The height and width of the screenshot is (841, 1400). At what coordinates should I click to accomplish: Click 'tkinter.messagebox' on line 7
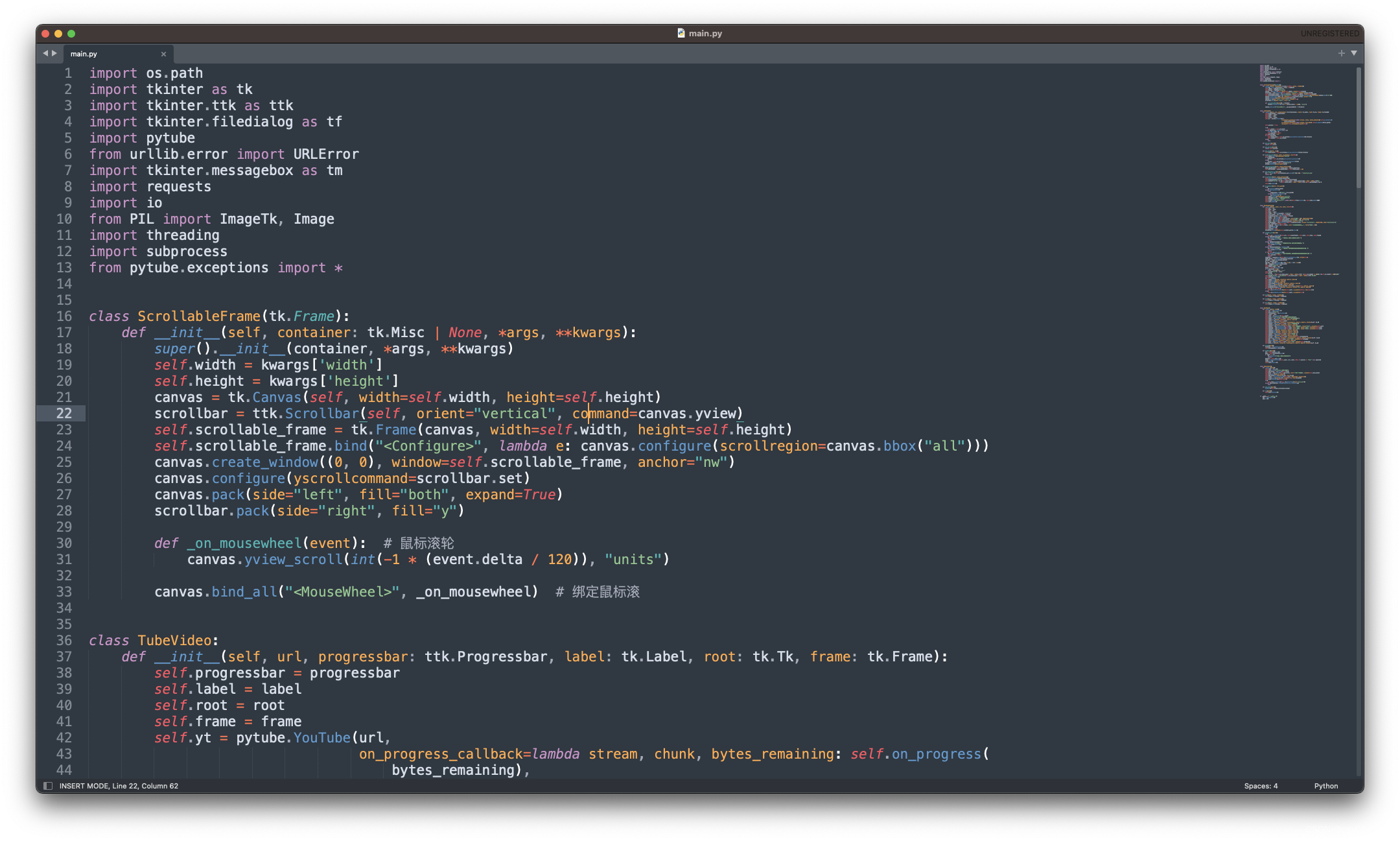tap(220, 171)
